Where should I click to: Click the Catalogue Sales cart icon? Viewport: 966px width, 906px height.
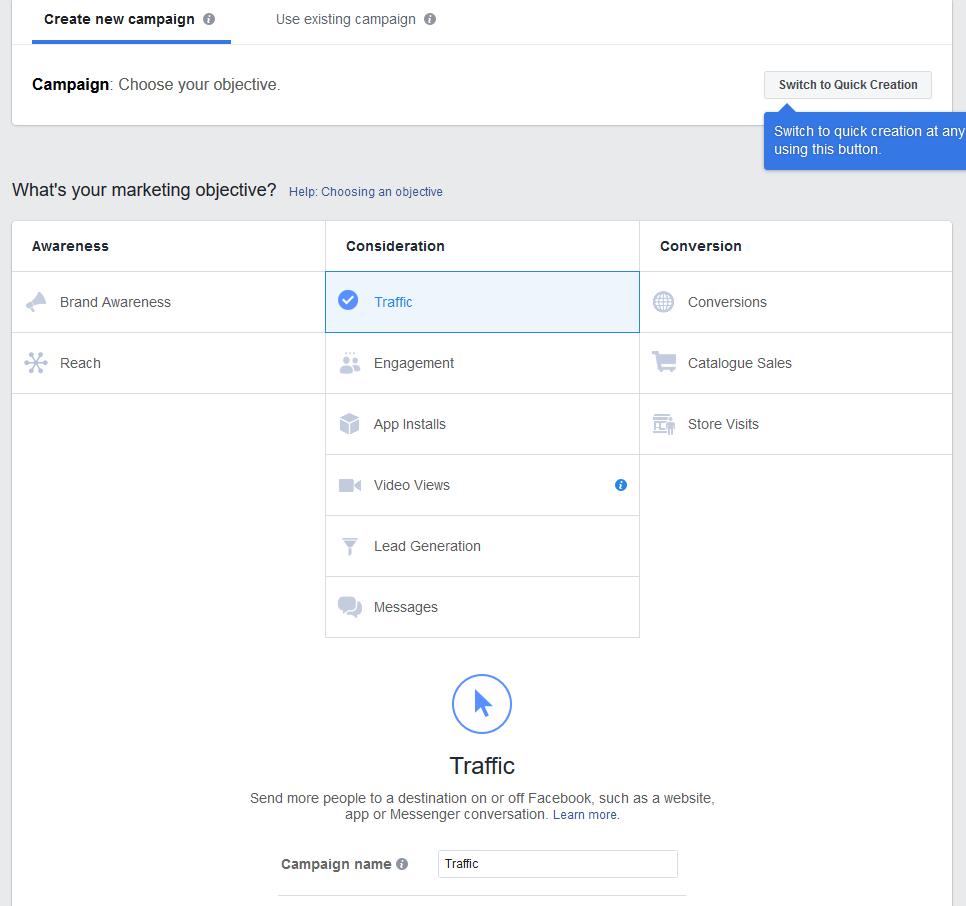(x=663, y=362)
